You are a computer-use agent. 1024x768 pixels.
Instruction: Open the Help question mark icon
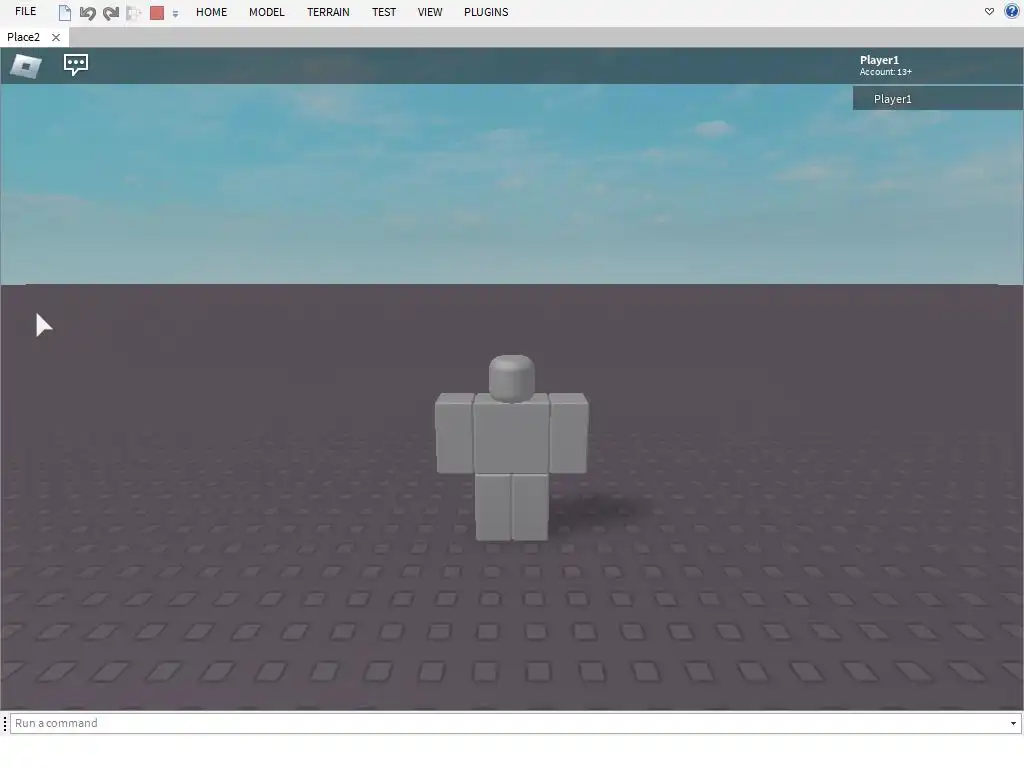tap(1012, 12)
